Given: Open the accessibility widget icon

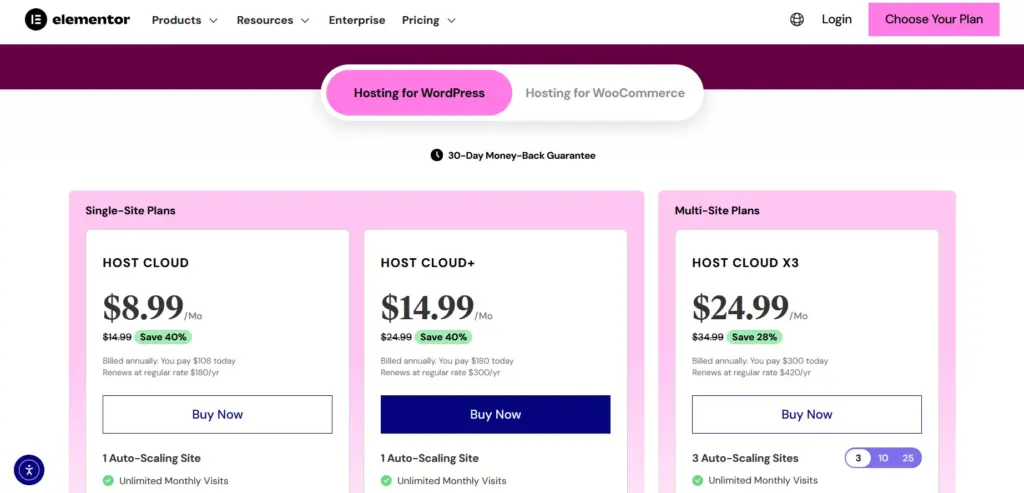Looking at the screenshot, I should (29, 469).
